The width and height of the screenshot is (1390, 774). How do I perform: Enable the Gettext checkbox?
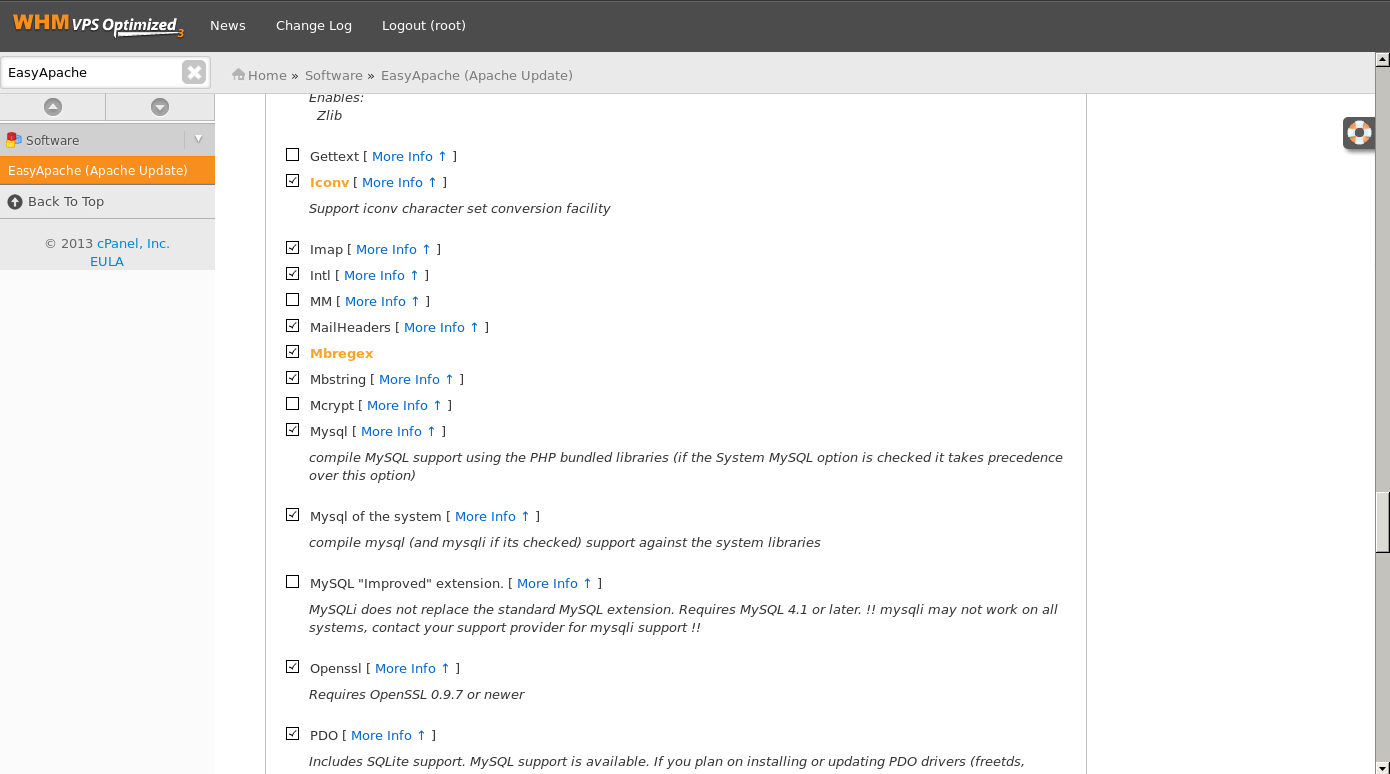pyautogui.click(x=292, y=155)
